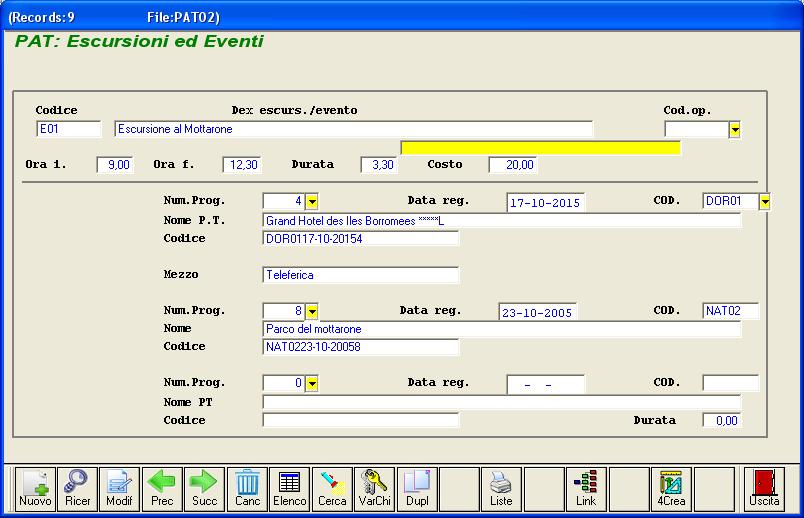This screenshot has height=518, width=804.
Task: Click the bottom Durata field 0,00
Action: [x=721, y=421]
